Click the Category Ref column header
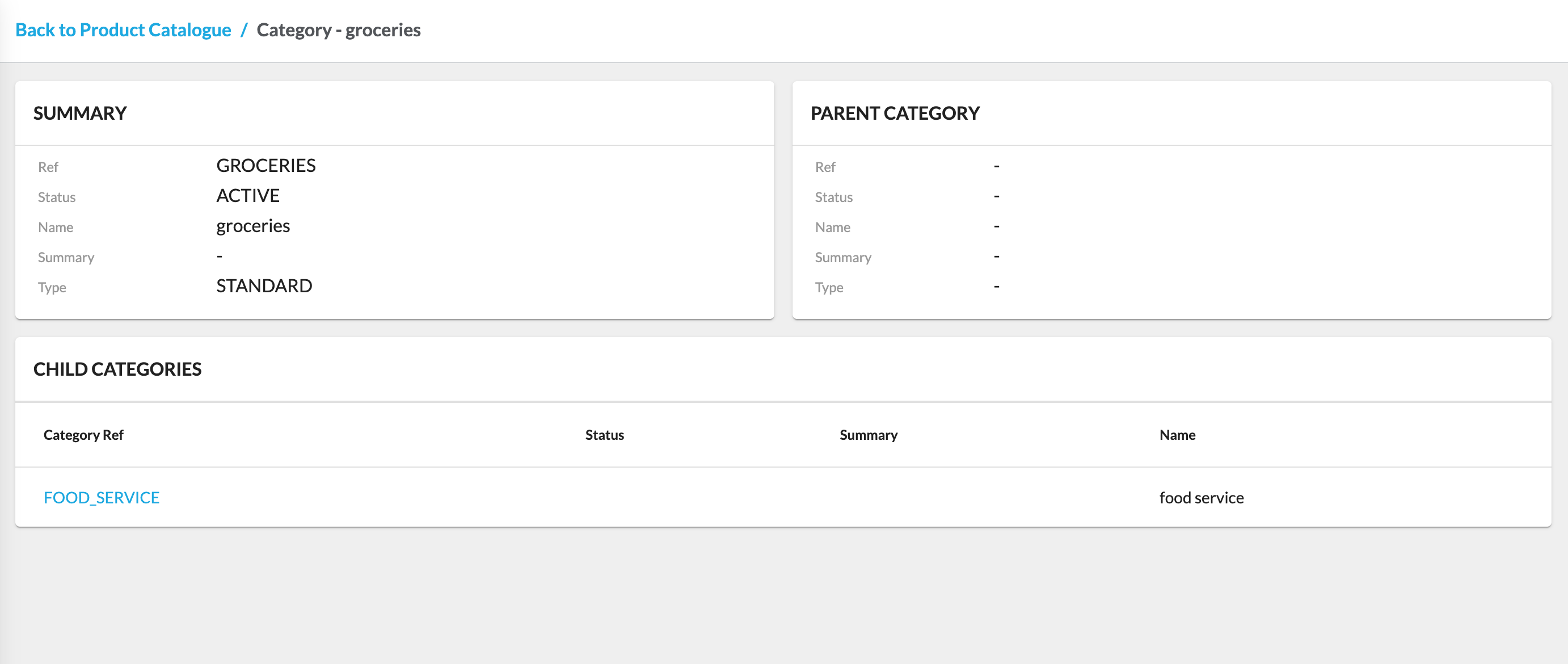Screen dimensions: 1568x664 pyautogui.click(x=83, y=435)
